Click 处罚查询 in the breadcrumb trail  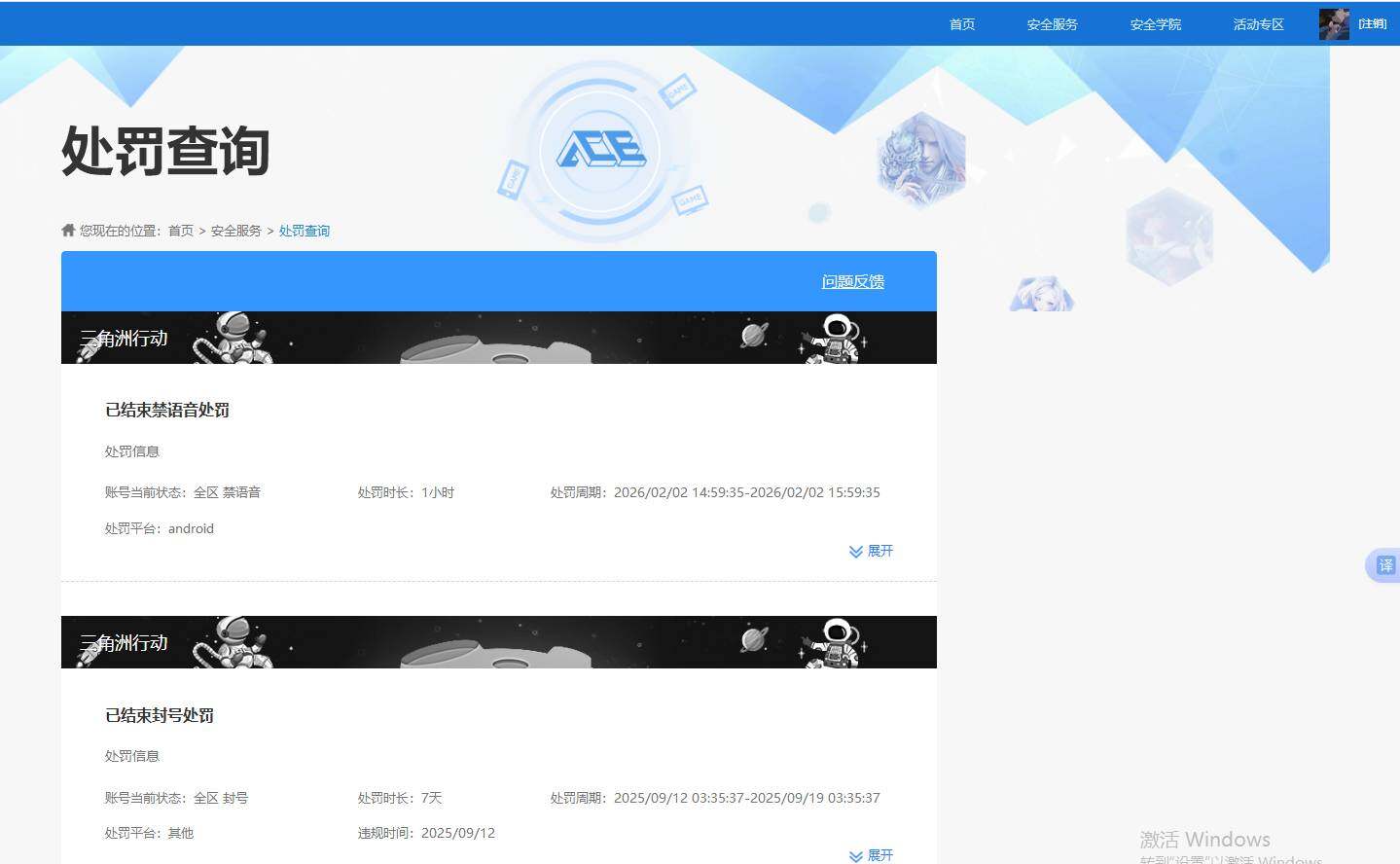click(305, 231)
